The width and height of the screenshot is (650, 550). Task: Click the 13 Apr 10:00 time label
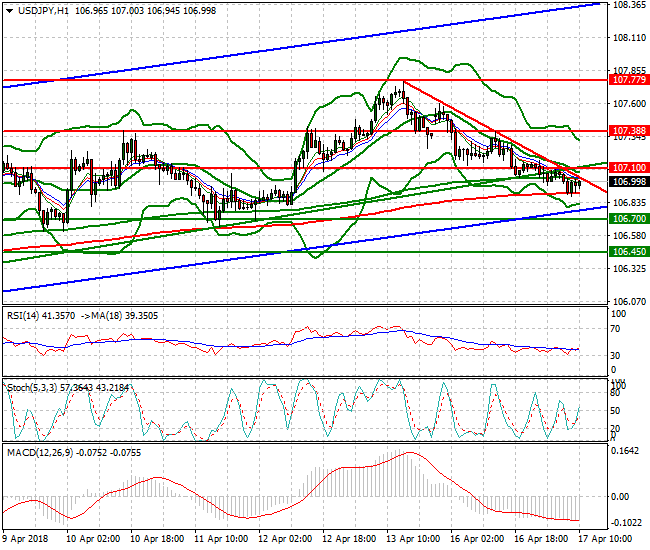tap(413, 539)
